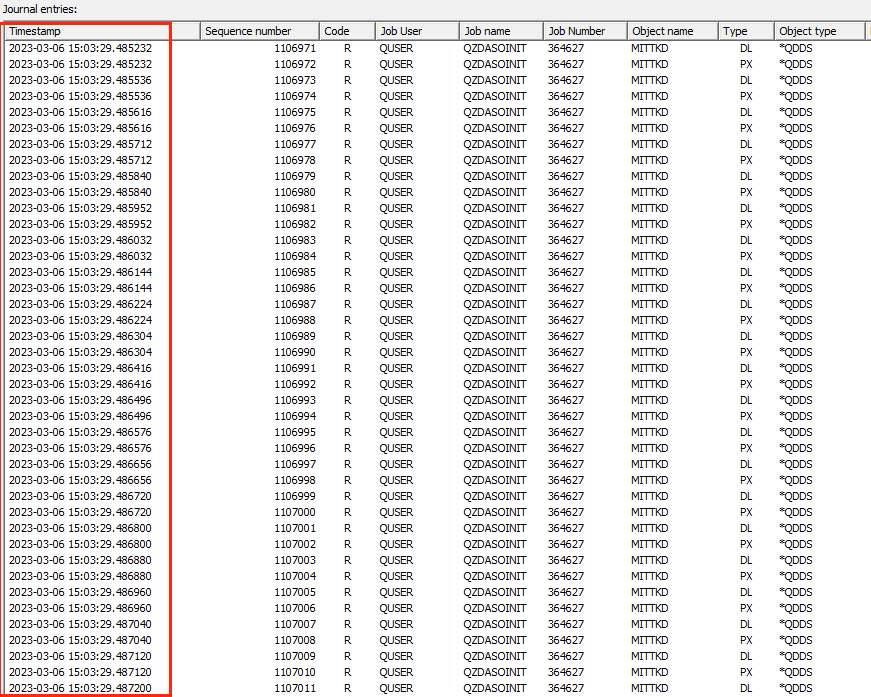This screenshot has height=697, width=871.
Task: Click the QUSER cell in row 1106990
Action: click(396, 352)
